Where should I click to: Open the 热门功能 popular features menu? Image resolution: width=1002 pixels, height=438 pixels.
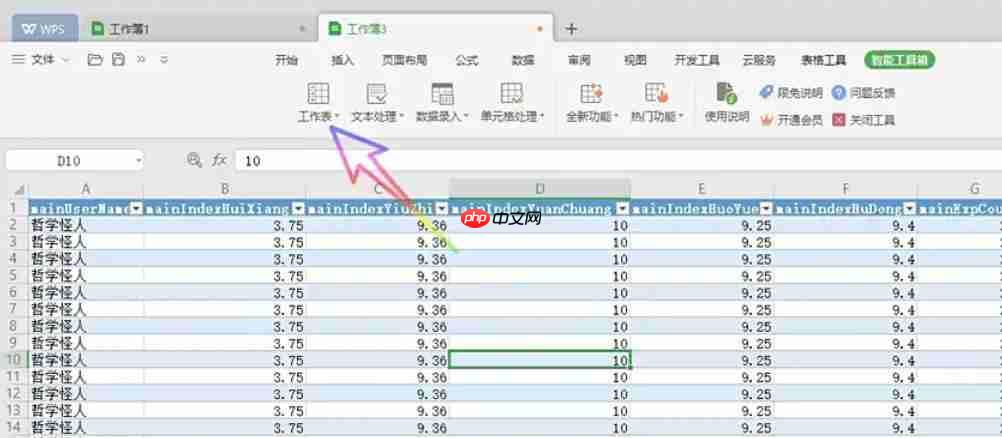tap(657, 102)
